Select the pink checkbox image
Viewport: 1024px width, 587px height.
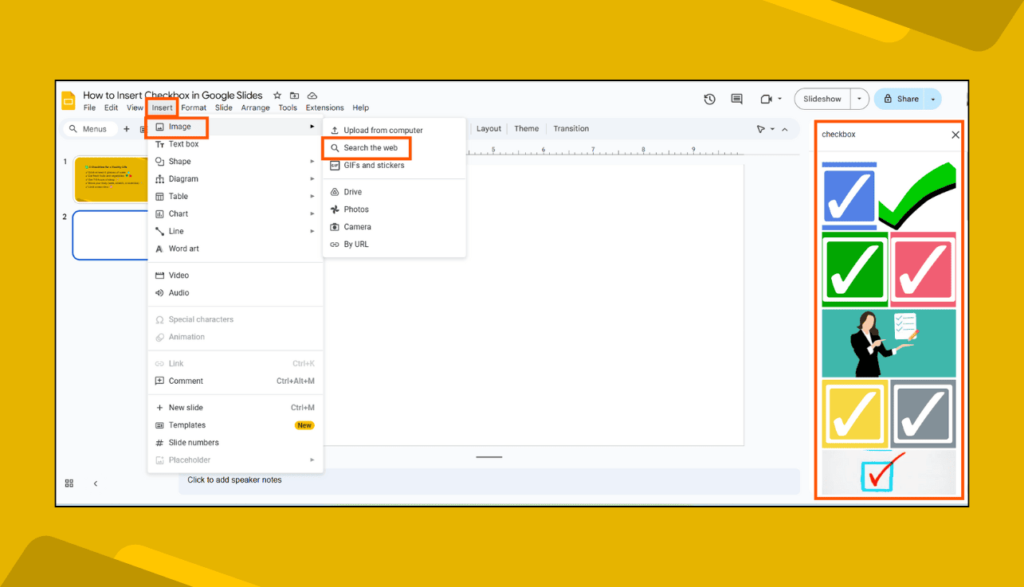(923, 270)
